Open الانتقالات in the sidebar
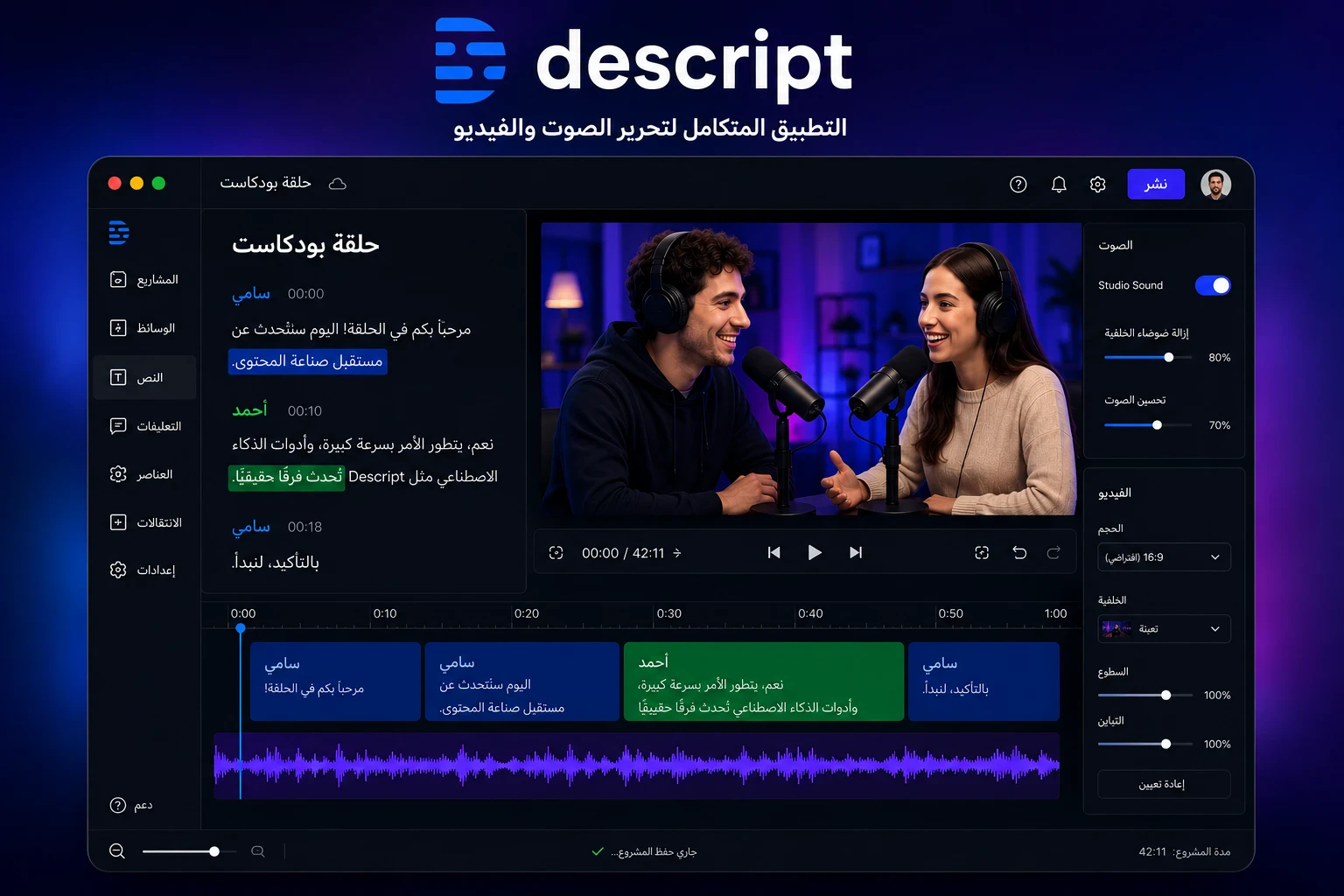 [144, 522]
